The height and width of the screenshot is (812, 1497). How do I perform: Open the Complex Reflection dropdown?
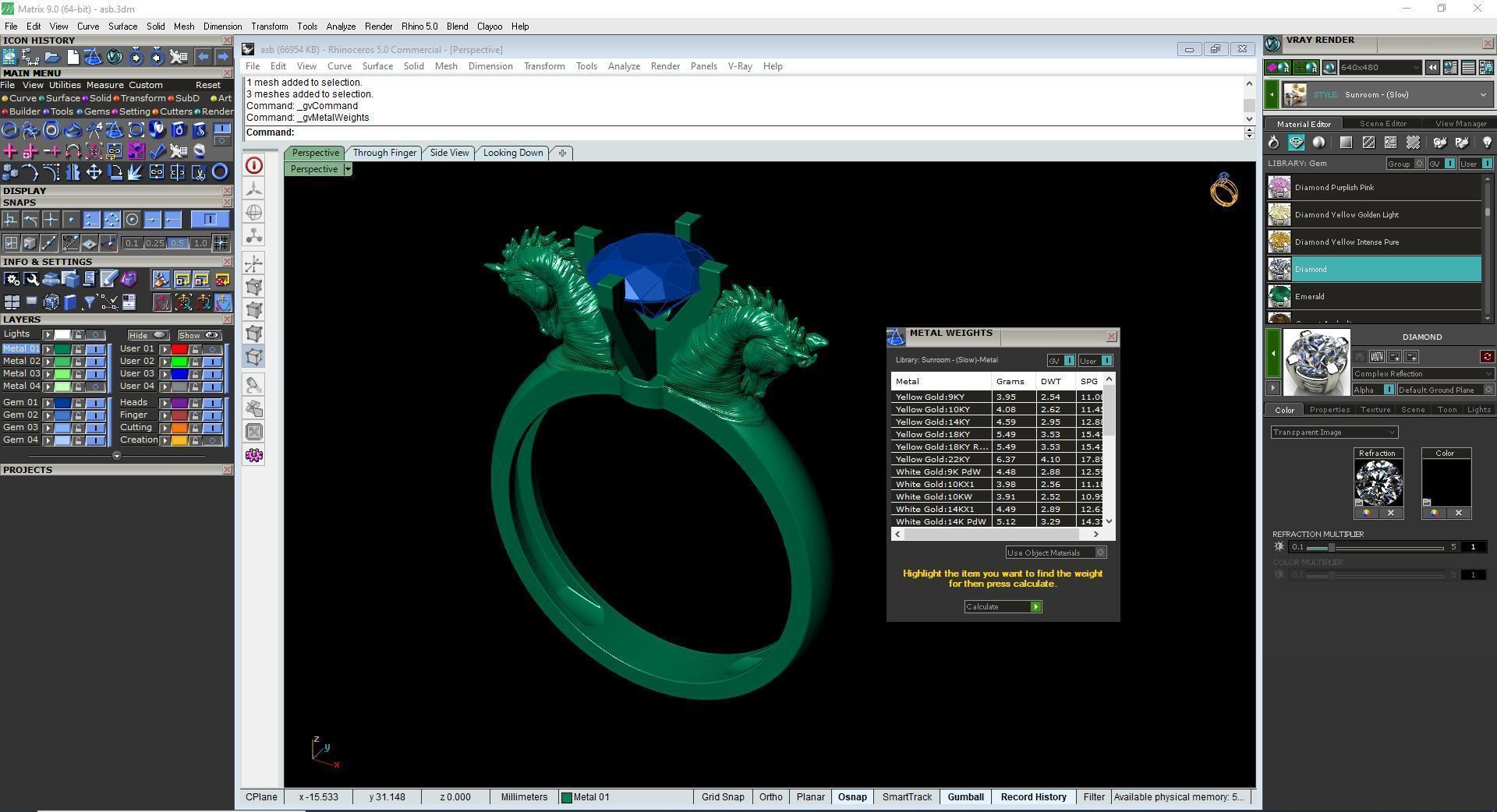(x=1422, y=374)
